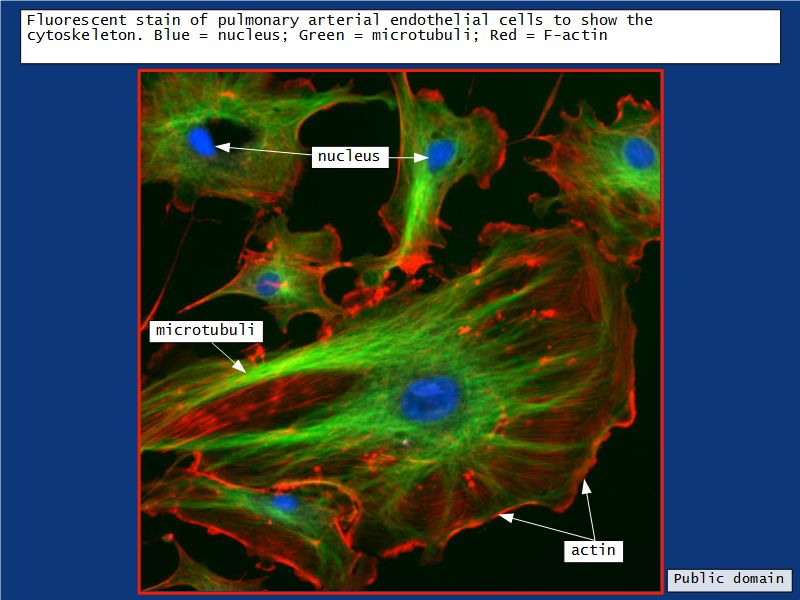This screenshot has width=800, height=600.
Task: Select the "actin" label box
Action: pyautogui.click(x=593, y=550)
